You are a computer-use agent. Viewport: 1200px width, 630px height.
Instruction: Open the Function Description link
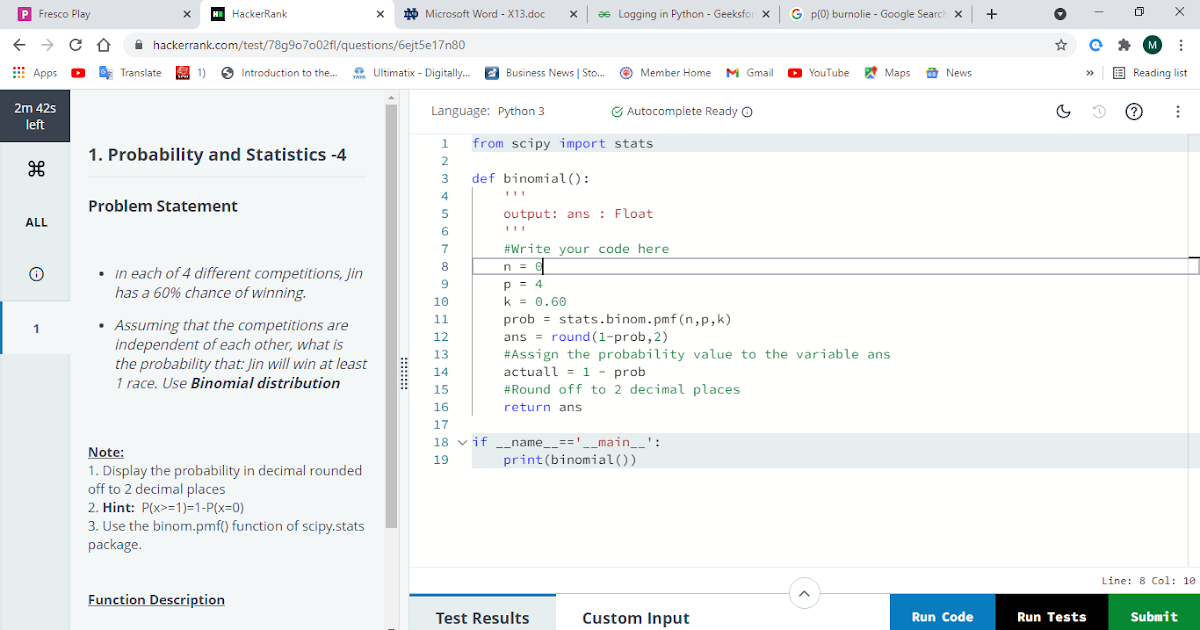click(x=156, y=599)
